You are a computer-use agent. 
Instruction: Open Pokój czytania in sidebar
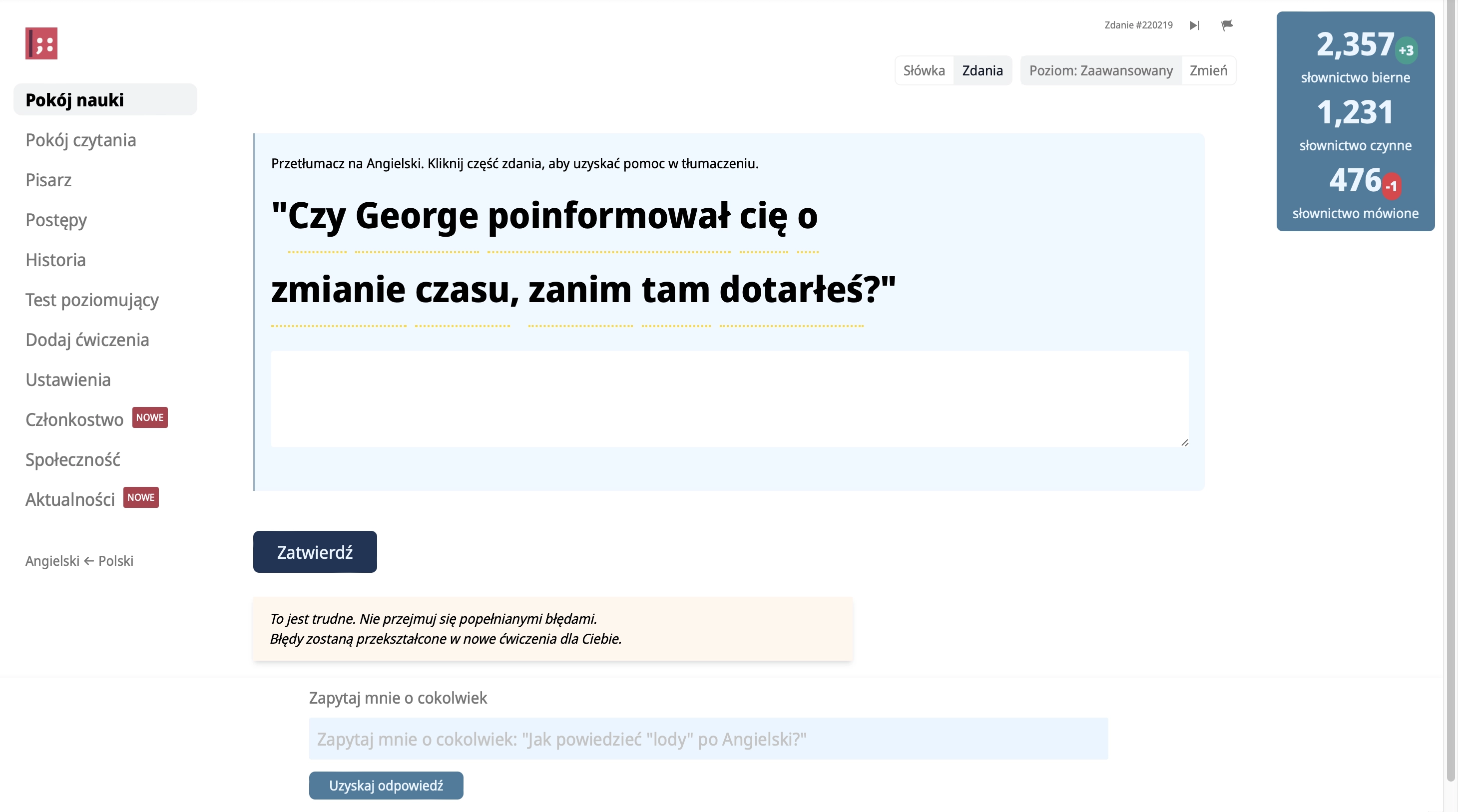(x=80, y=140)
